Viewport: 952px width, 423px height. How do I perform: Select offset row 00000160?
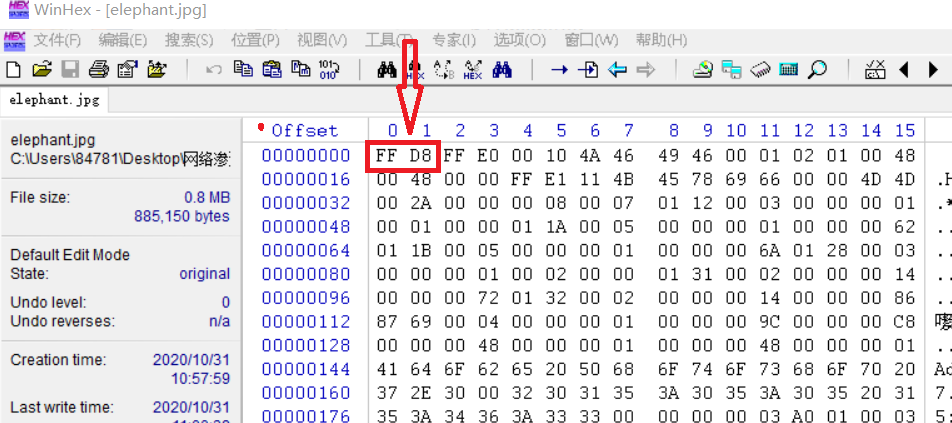pyautogui.click(x=305, y=393)
